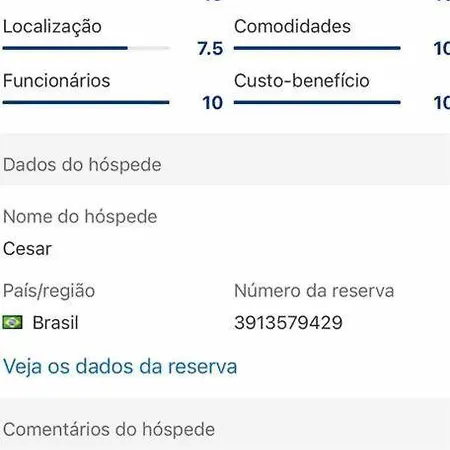Screen dimensions: 450x450
Task: Click the guest name Cesar
Action: 27,249
